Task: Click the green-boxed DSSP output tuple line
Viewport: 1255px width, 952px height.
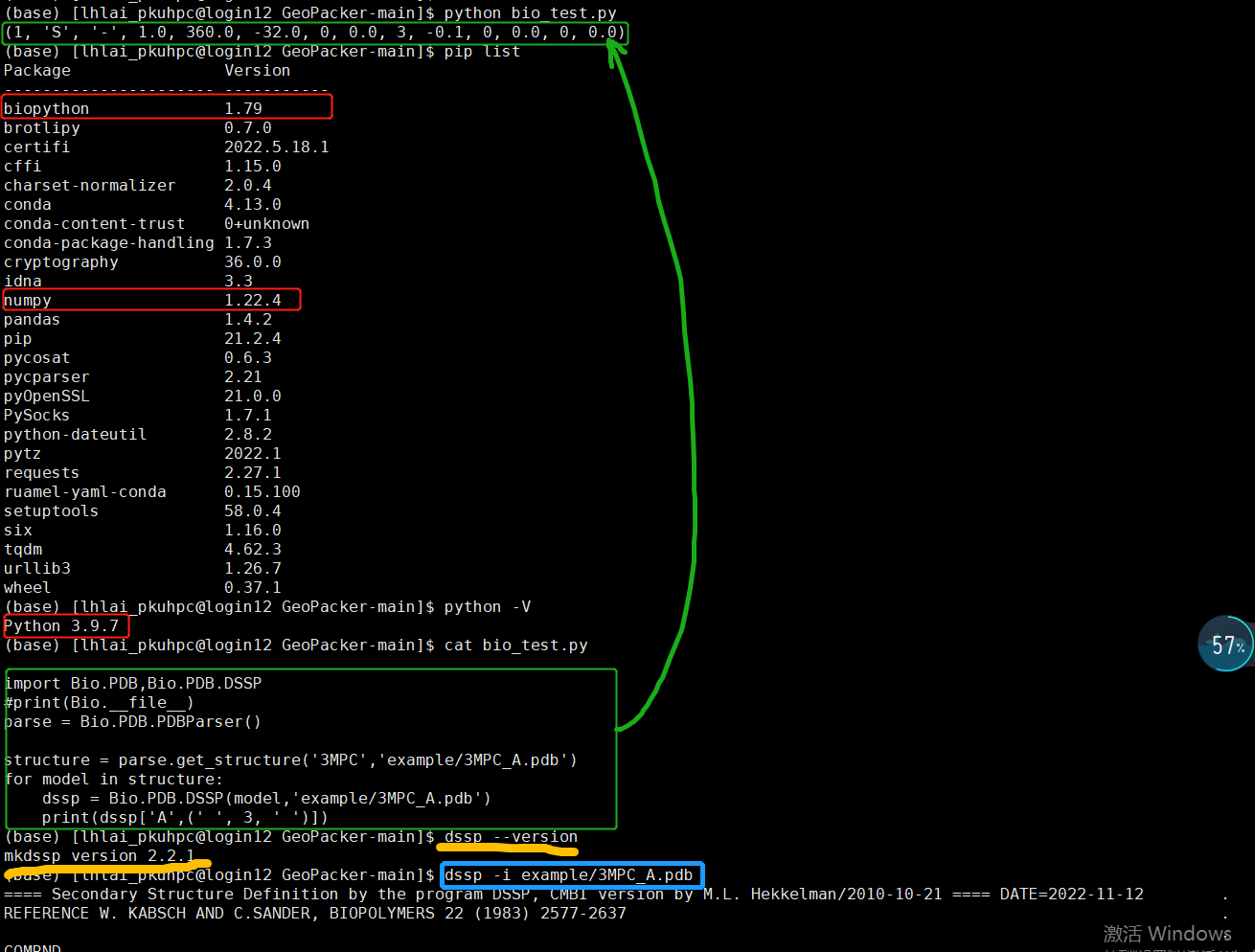Action: click(314, 32)
